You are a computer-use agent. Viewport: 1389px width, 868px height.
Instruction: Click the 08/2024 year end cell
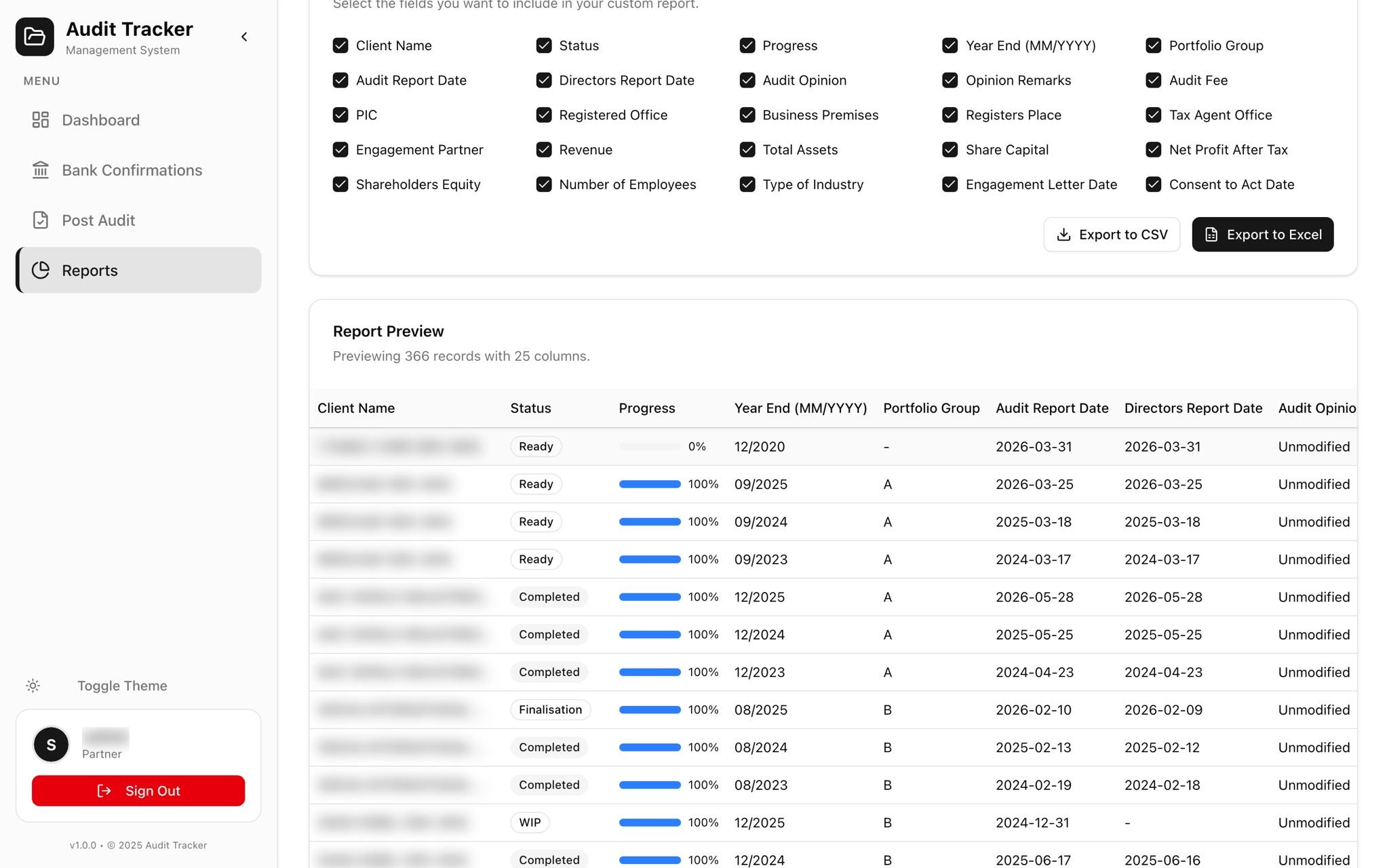(x=761, y=747)
